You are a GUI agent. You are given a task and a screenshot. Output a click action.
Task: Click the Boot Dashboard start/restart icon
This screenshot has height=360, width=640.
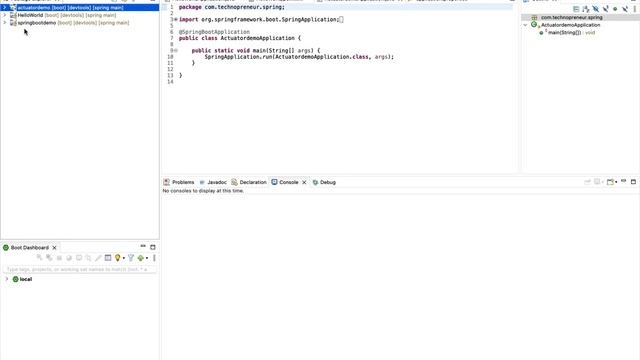(39, 258)
